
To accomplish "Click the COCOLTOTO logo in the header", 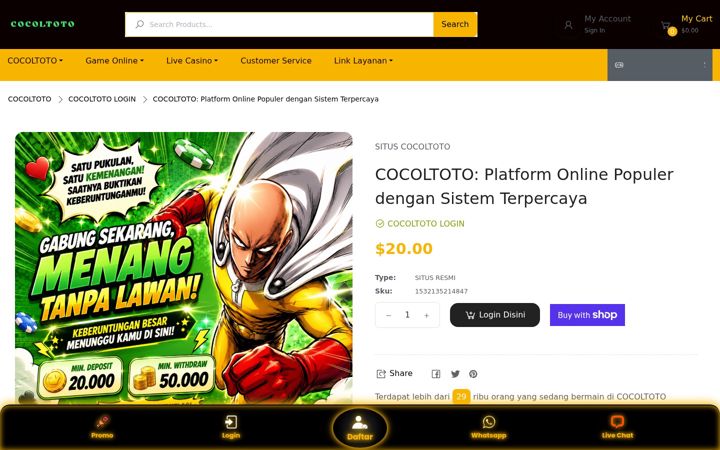I will pyautogui.click(x=42, y=24).
